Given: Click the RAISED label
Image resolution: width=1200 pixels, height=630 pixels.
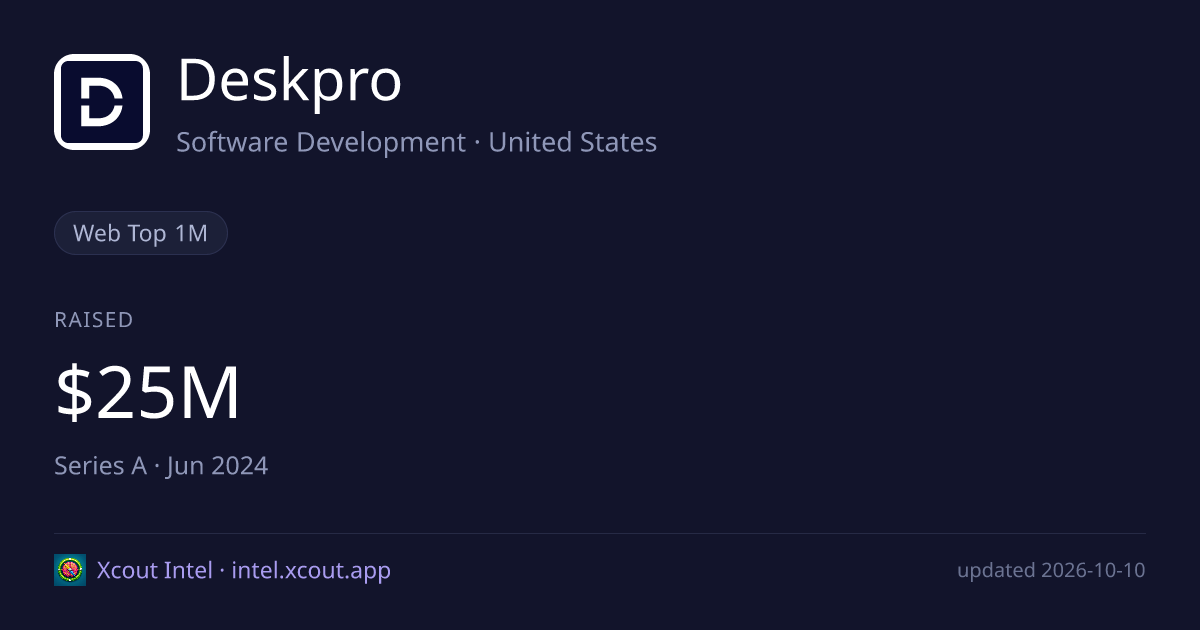Looking at the screenshot, I should pyautogui.click(x=94, y=320).
